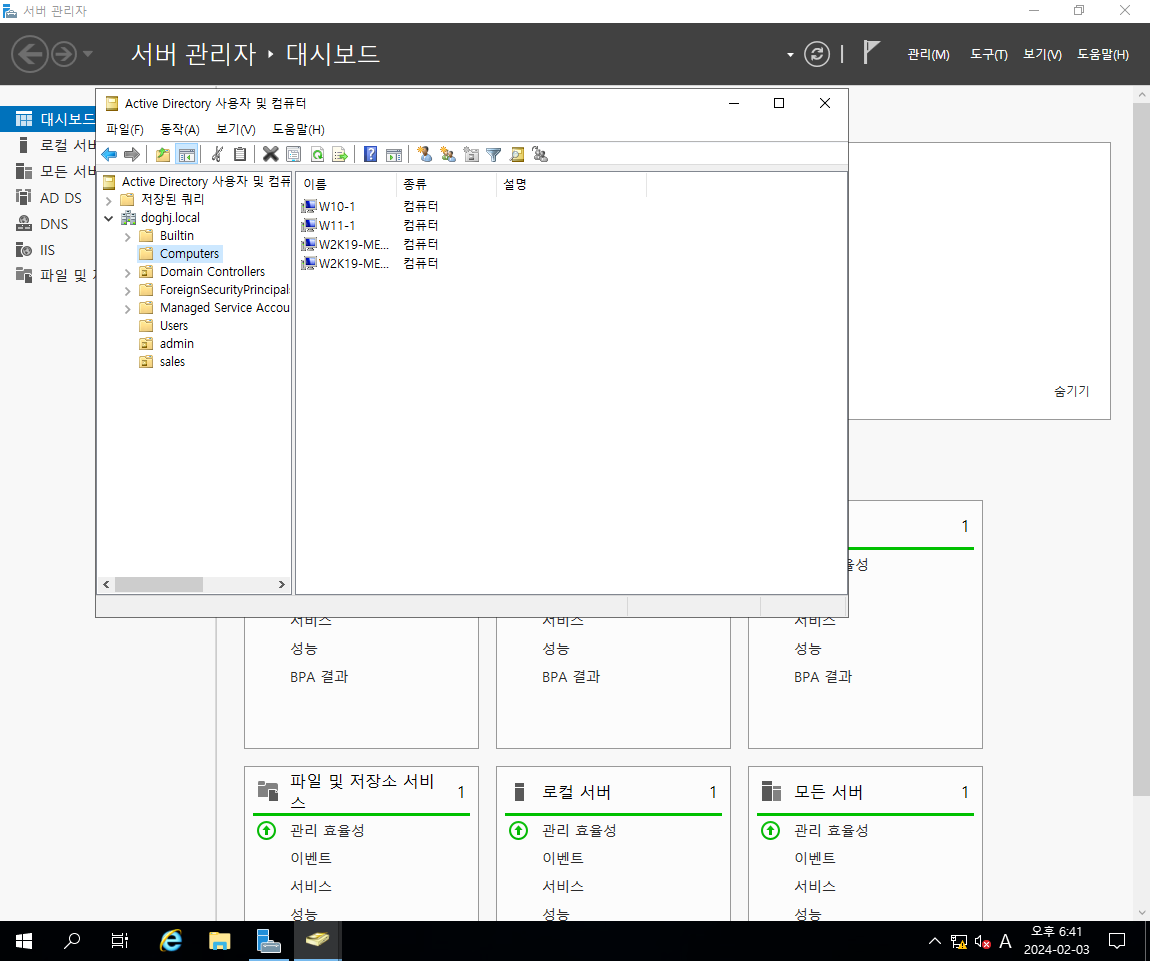Create new organizational unit with toolbar icon
The image size is (1150, 961).
[471, 154]
